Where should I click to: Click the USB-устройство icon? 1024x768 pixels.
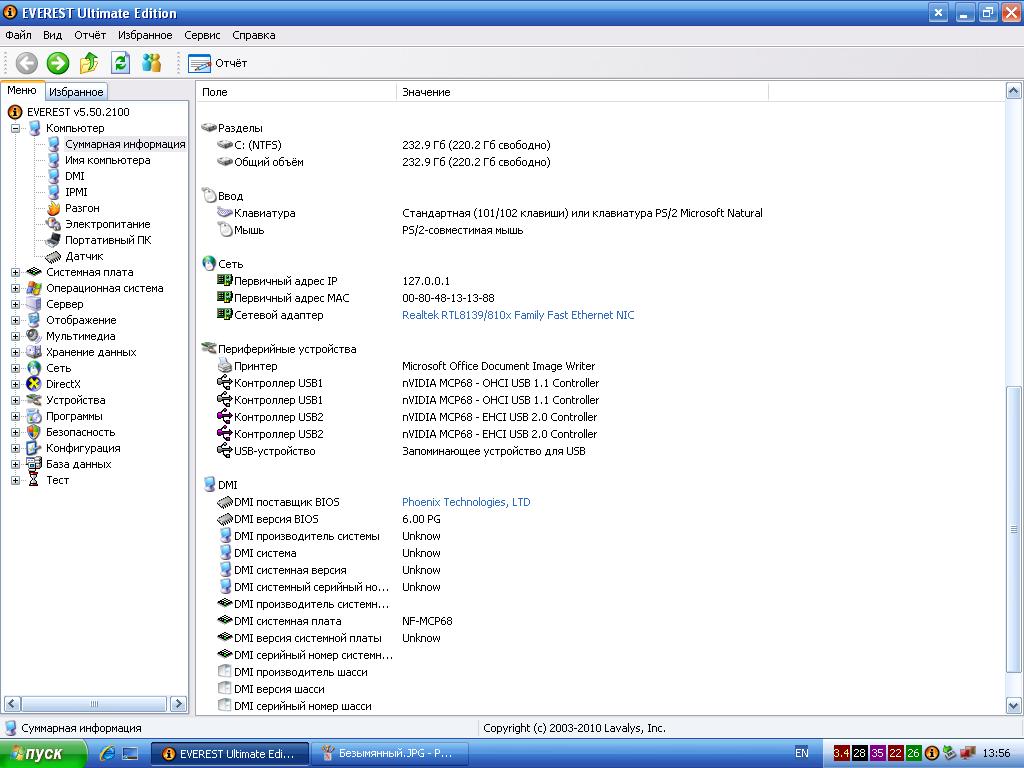[225, 451]
